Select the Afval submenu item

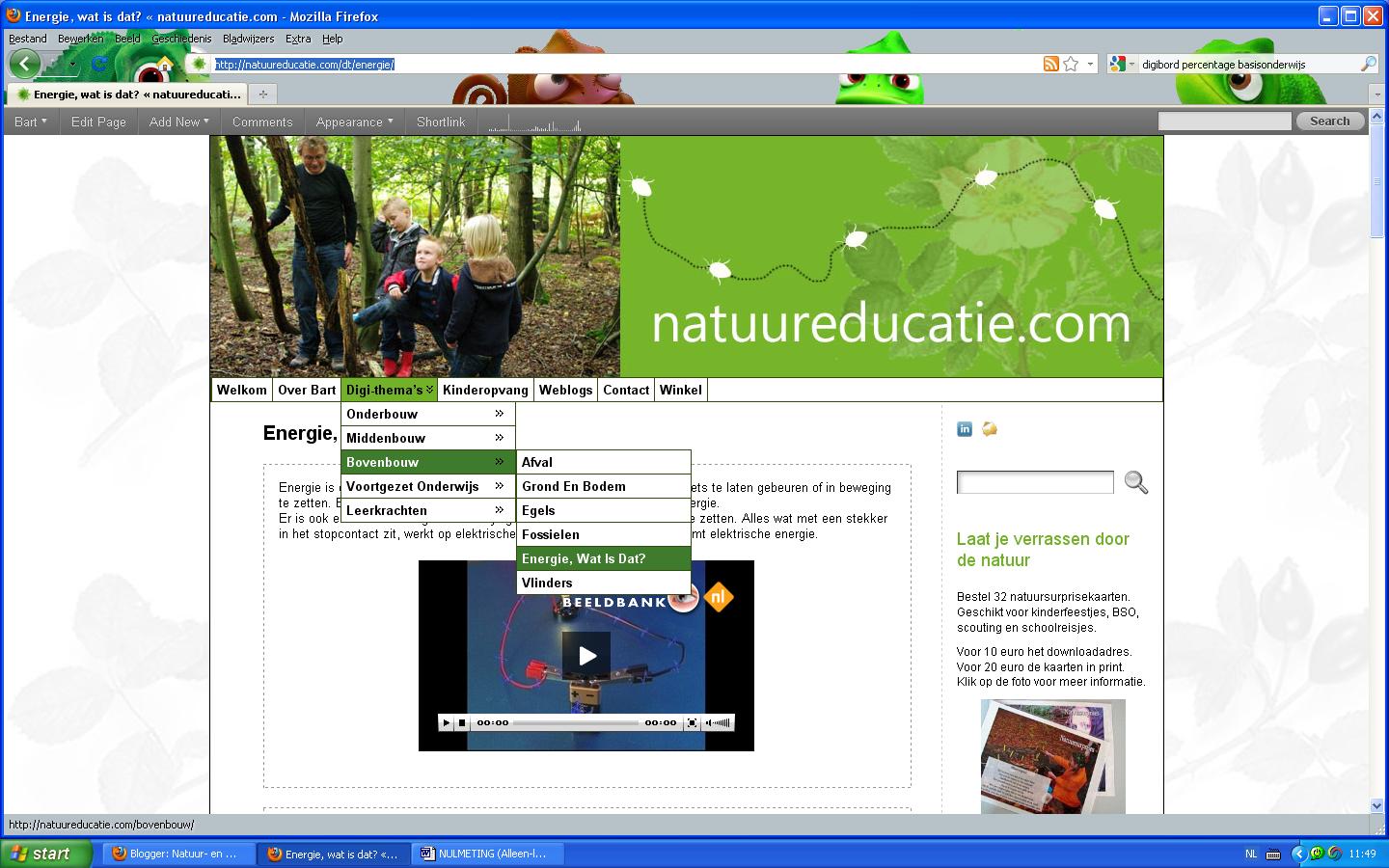604,462
